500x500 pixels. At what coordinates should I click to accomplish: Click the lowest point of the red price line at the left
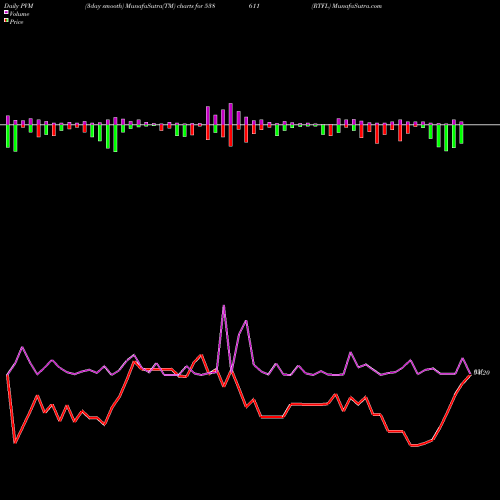[x=15, y=443]
